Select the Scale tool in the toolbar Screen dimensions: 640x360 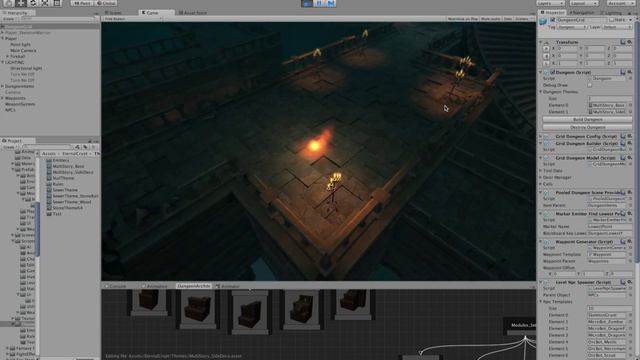coord(45,3)
